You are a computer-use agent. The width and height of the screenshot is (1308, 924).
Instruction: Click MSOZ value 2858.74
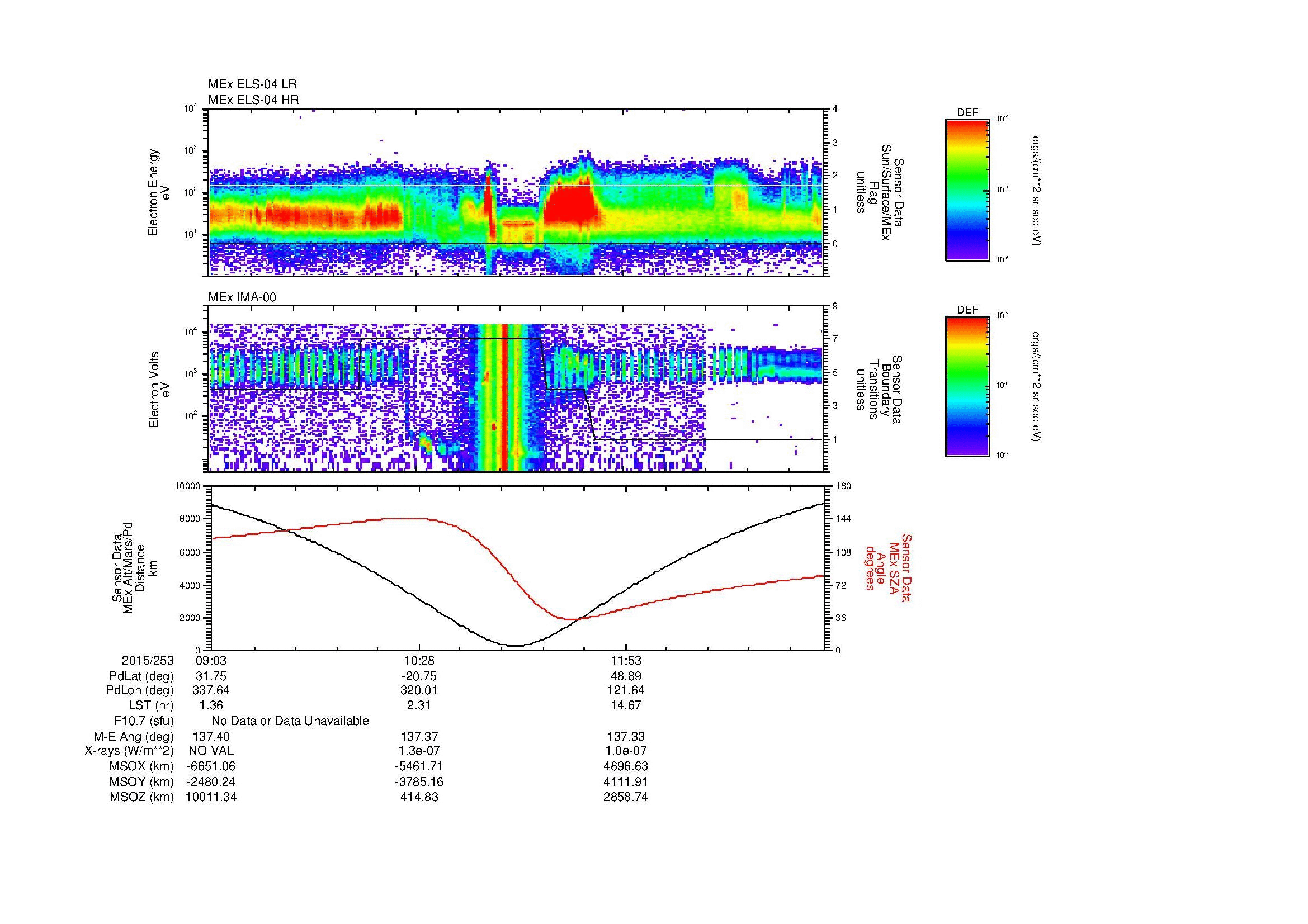(626, 797)
